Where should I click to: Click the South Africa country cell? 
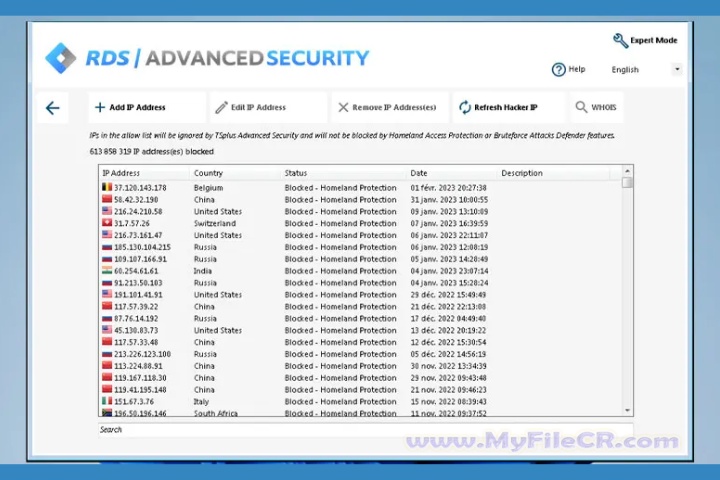pyautogui.click(x=216, y=413)
